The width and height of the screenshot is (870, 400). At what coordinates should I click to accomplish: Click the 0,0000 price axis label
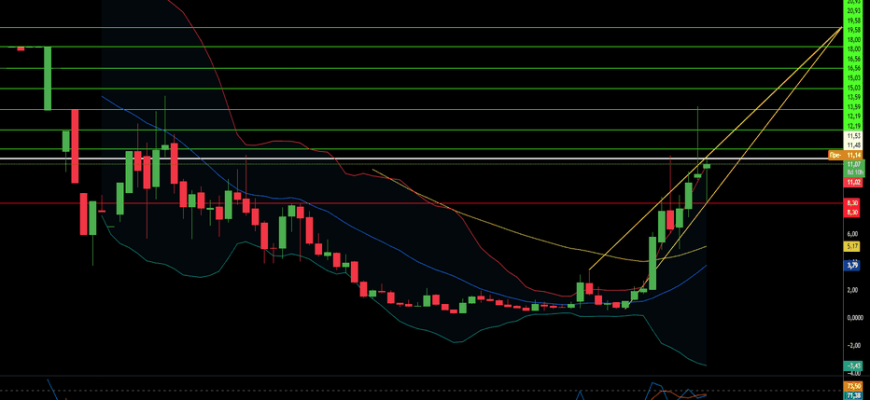click(854, 317)
